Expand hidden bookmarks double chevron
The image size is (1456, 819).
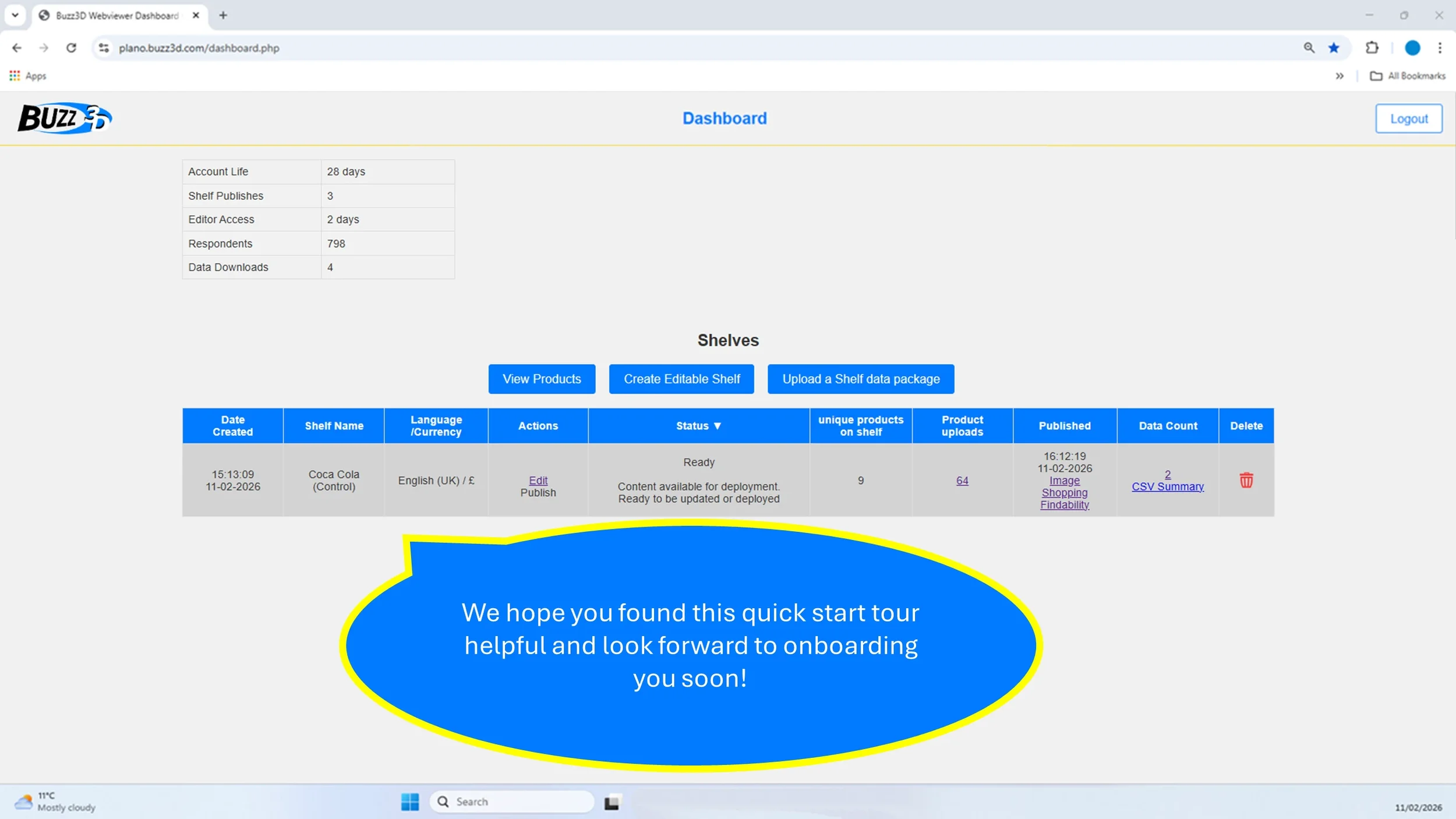(x=1340, y=76)
